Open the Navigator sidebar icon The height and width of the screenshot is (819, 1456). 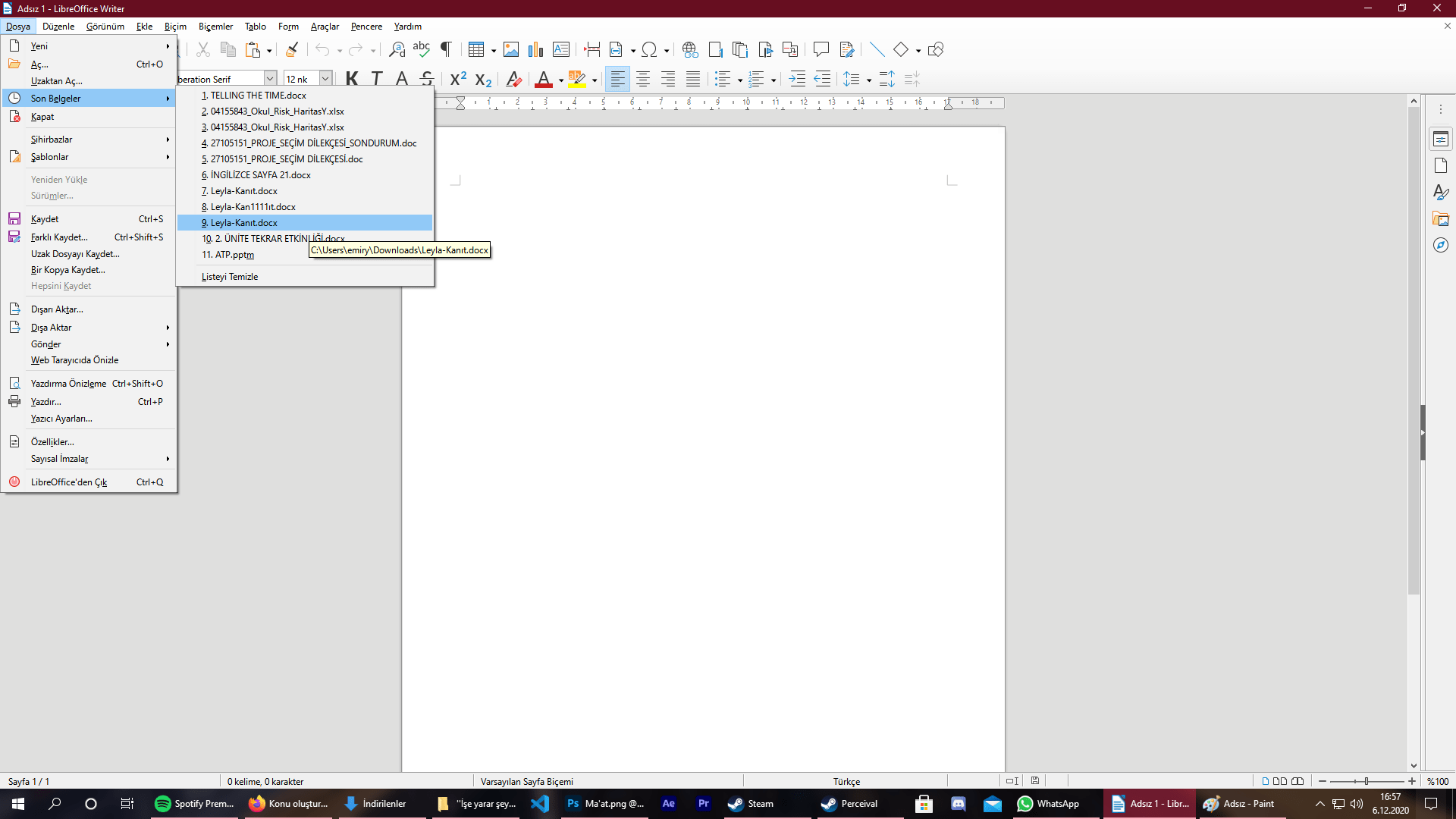click(1441, 246)
